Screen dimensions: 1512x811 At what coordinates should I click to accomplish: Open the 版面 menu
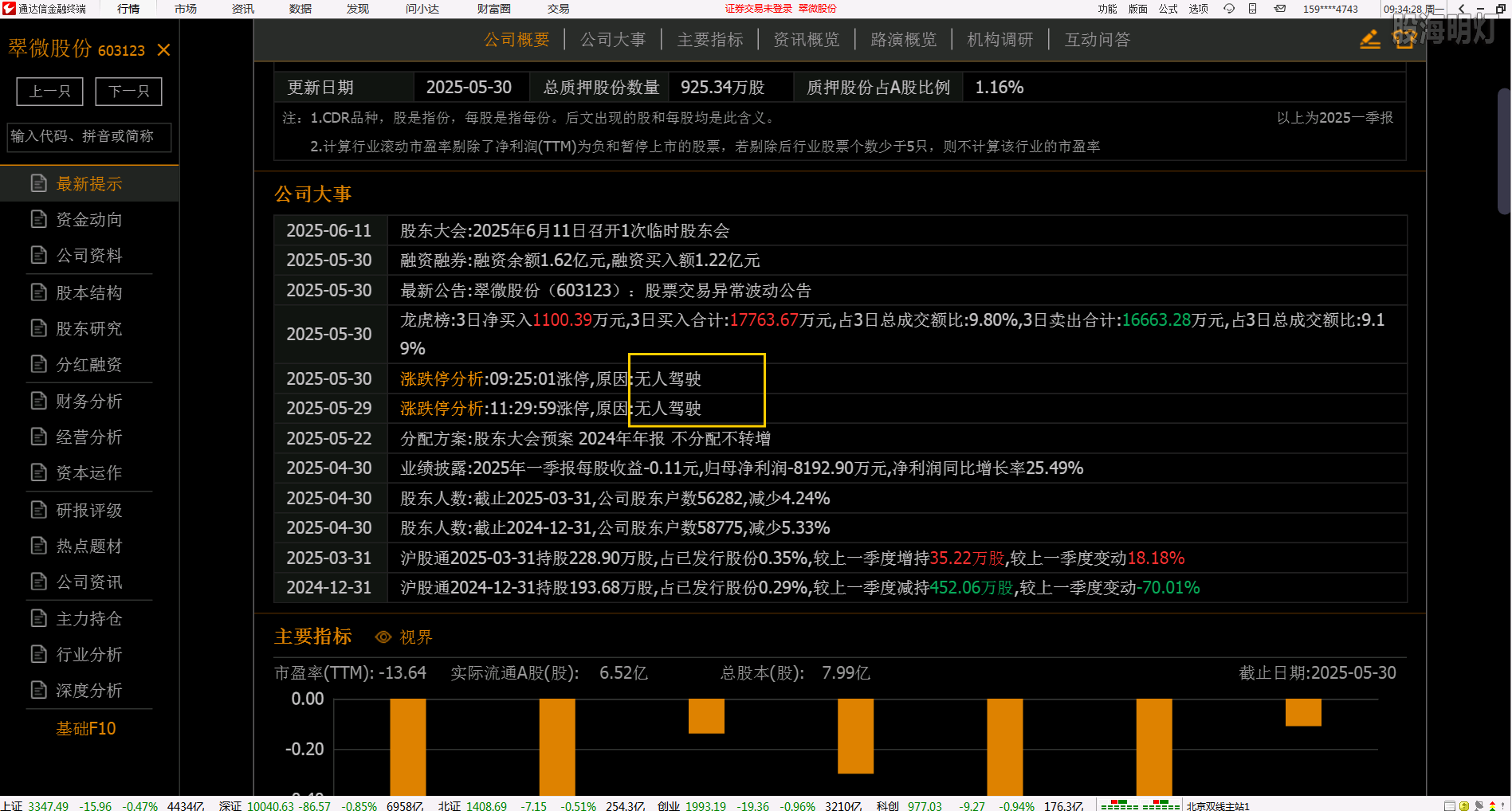[x=1138, y=9]
